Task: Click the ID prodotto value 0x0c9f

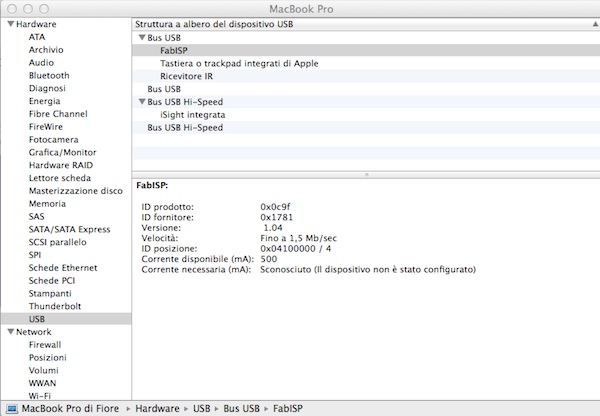Action: 275,207
